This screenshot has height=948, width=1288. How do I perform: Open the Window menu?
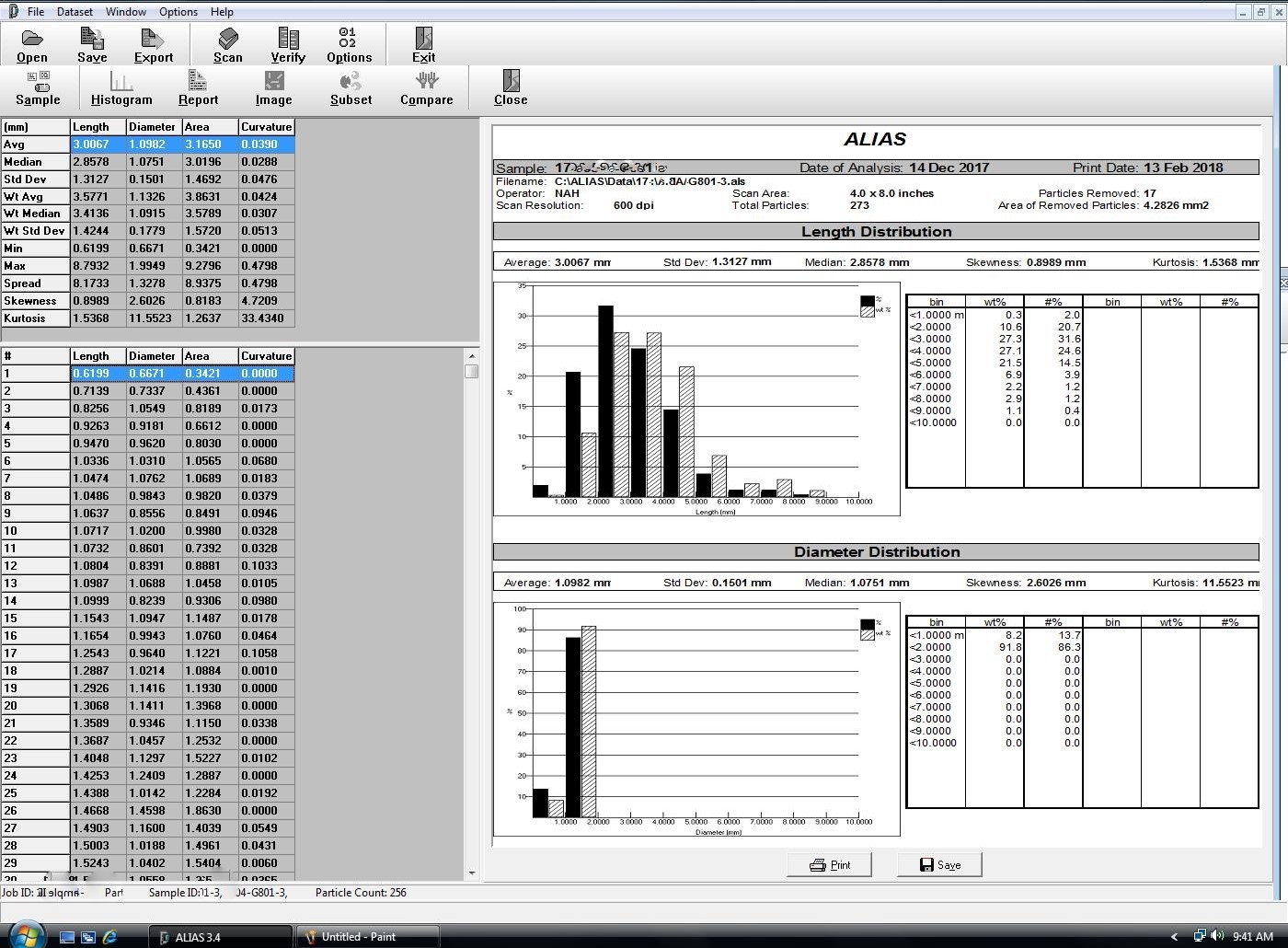pos(125,12)
